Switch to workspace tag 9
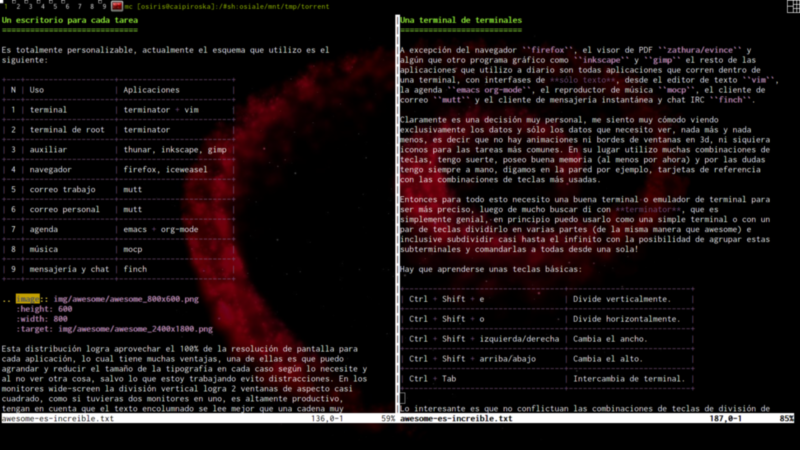This screenshot has width=800, height=450. pyautogui.click(x=104, y=6)
